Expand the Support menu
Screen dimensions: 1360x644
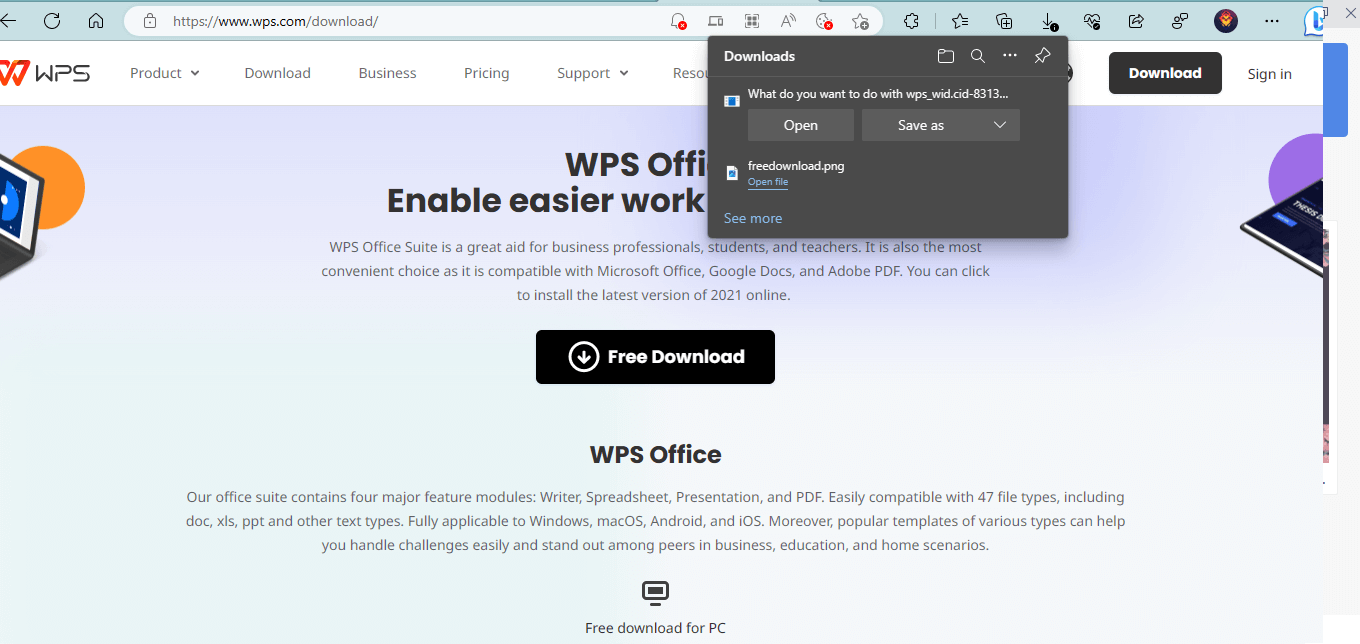(x=593, y=73)
